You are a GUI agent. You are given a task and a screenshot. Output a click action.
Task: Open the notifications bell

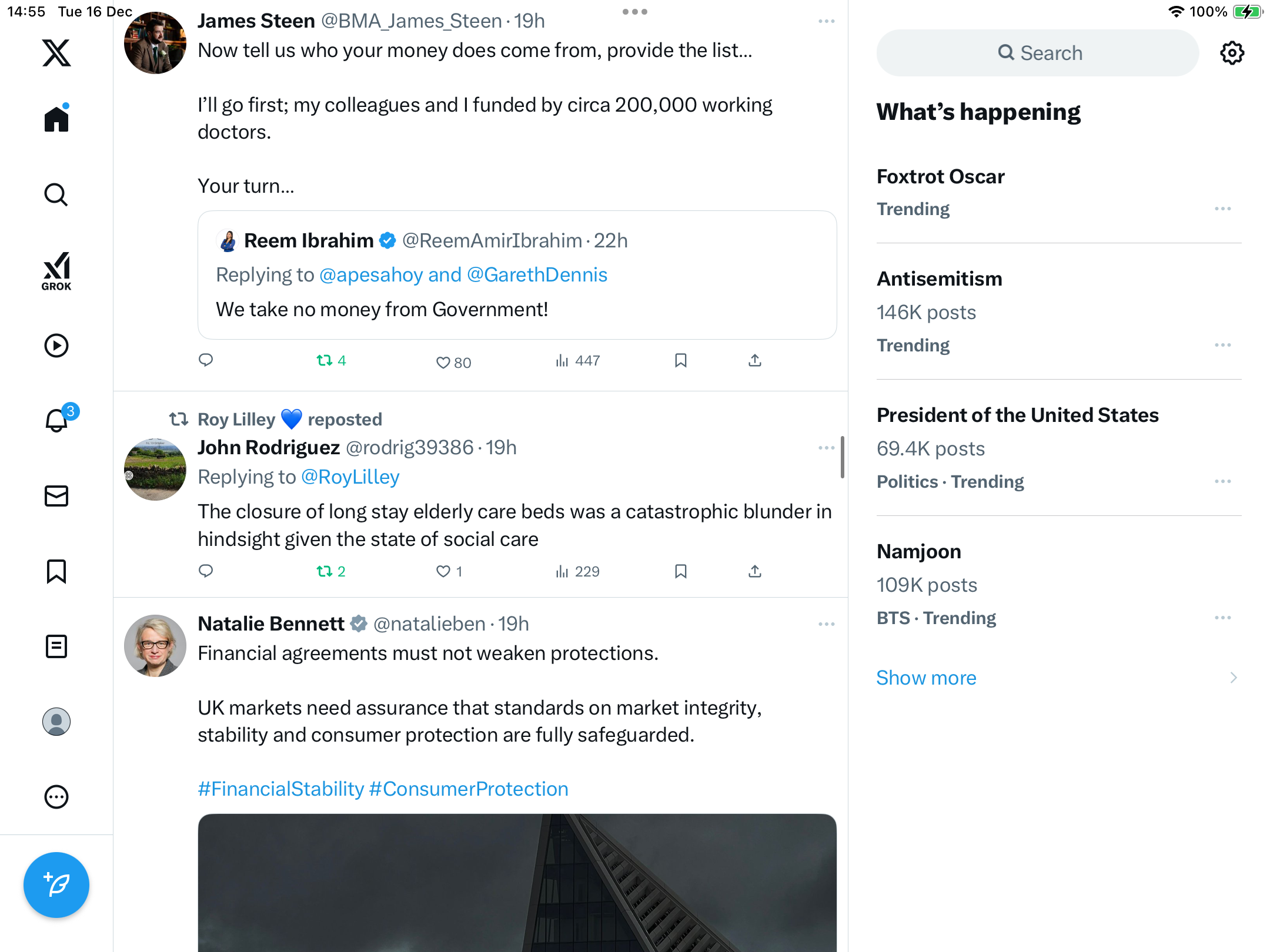click(x=56, y=420)
